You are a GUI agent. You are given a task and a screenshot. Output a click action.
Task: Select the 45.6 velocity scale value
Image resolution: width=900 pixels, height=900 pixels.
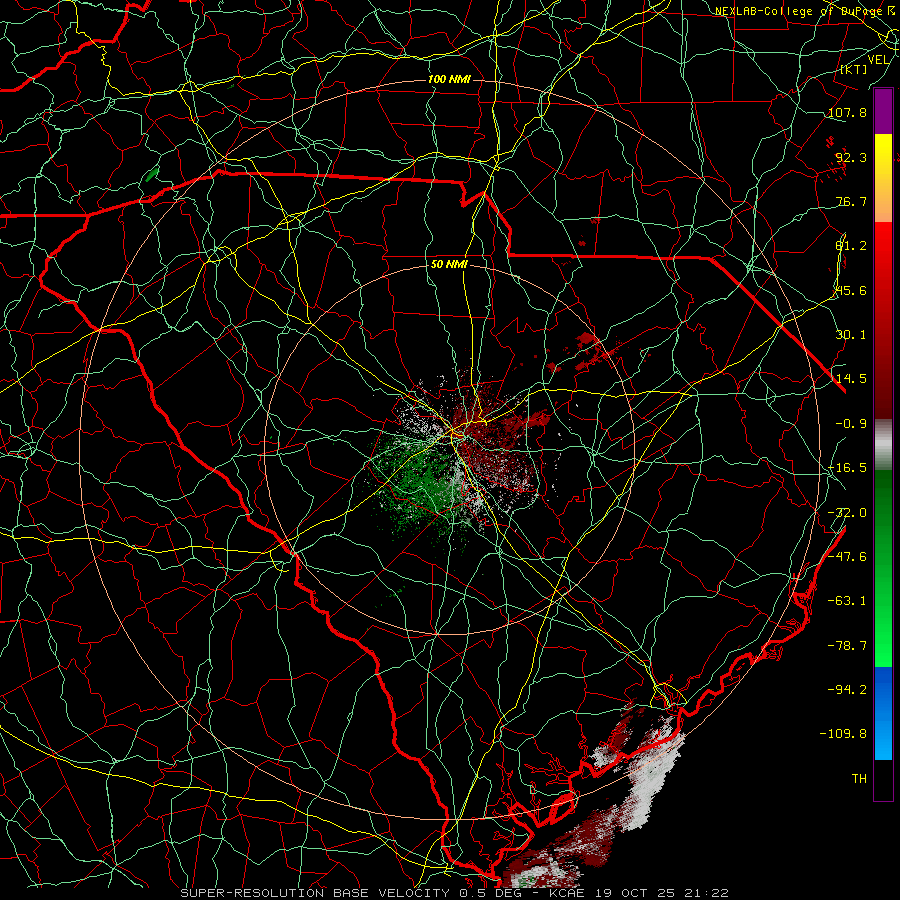851,290
